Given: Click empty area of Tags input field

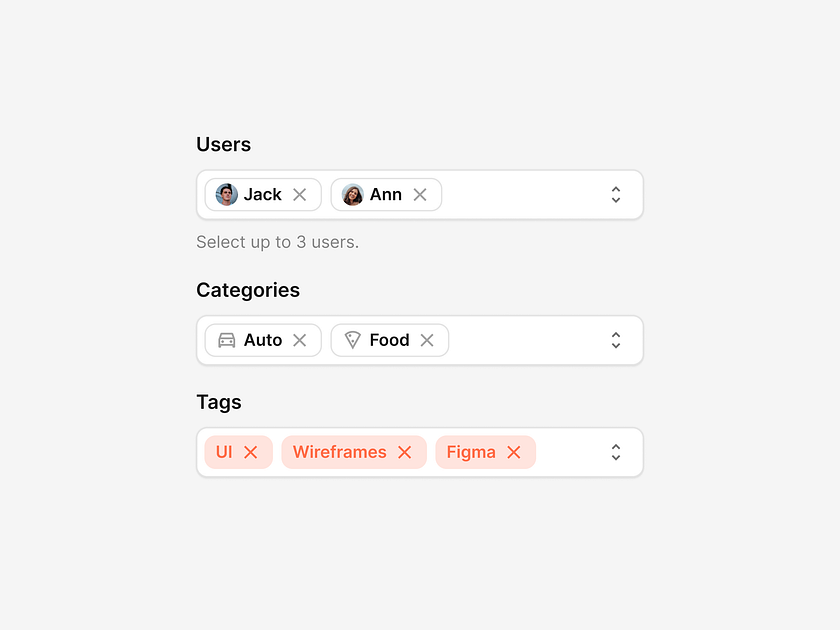Looking at the screenshot, I should (570, 452).
